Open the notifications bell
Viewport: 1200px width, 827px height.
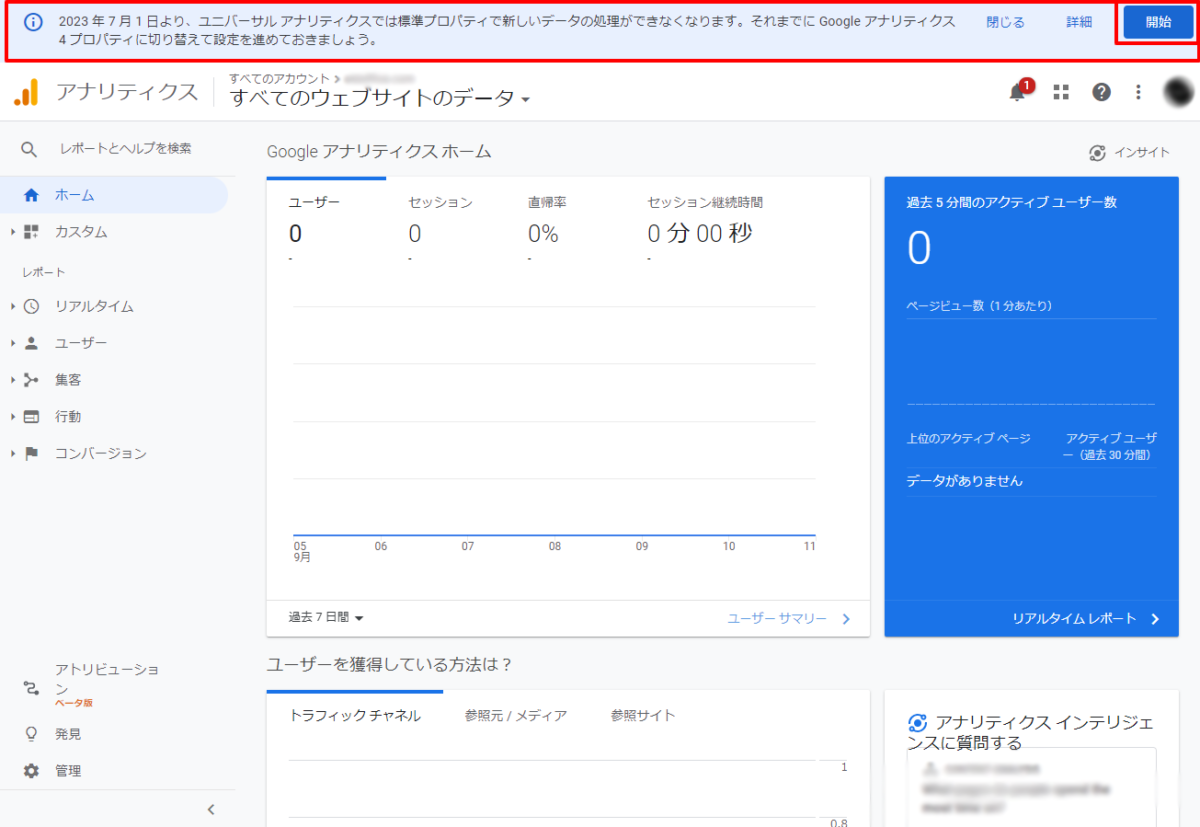pyautogui.click(x=1018, y=92)
